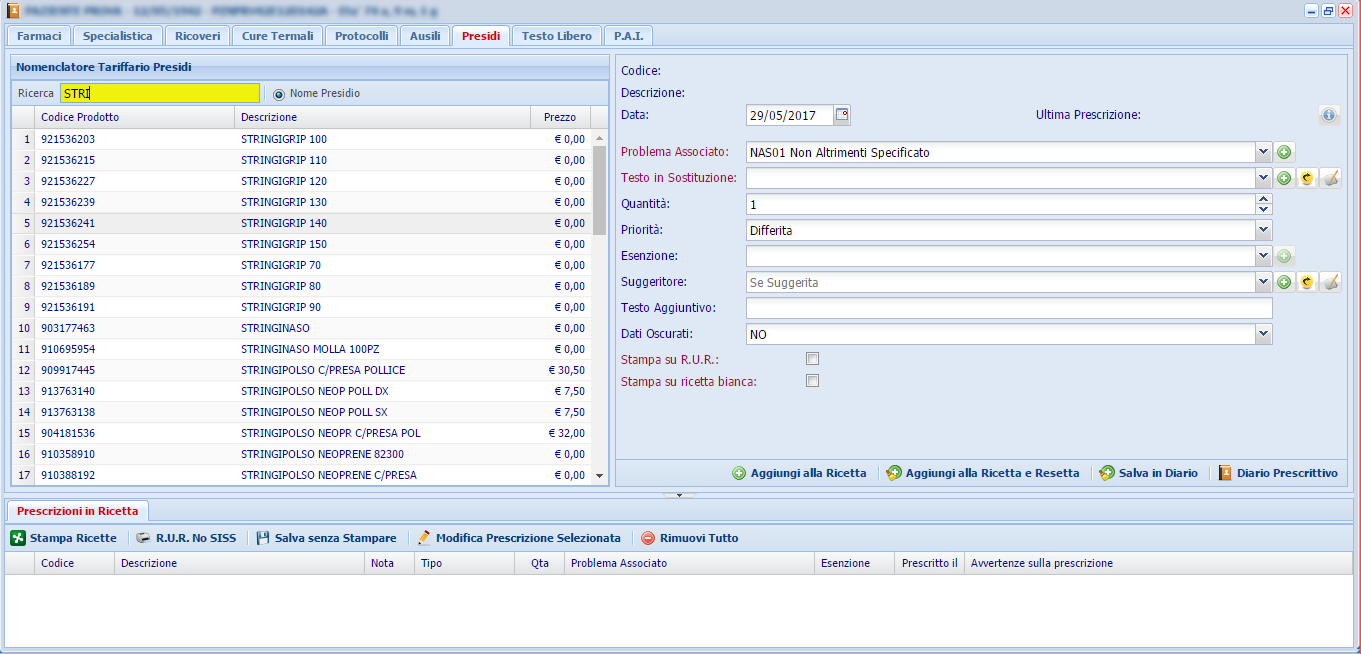Click product code 921536191
The width and height of the screenshot is (1361, 654).
[x=68, y=307]
